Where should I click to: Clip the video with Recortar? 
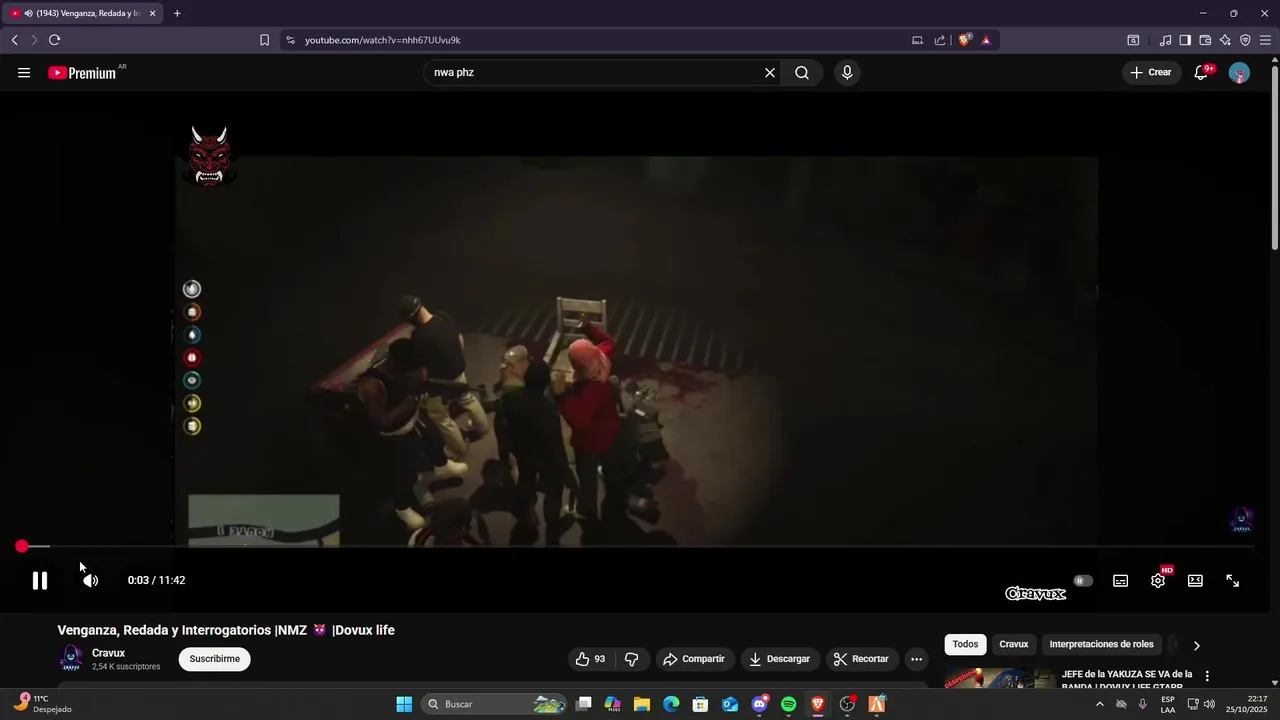click(861, 659)
